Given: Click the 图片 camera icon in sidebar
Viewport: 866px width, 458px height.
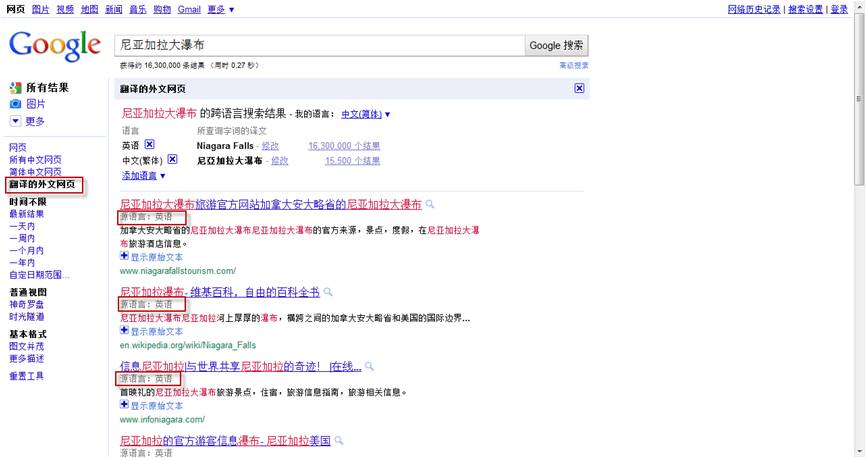Looking at the screenshot, I should click(15, 104).
